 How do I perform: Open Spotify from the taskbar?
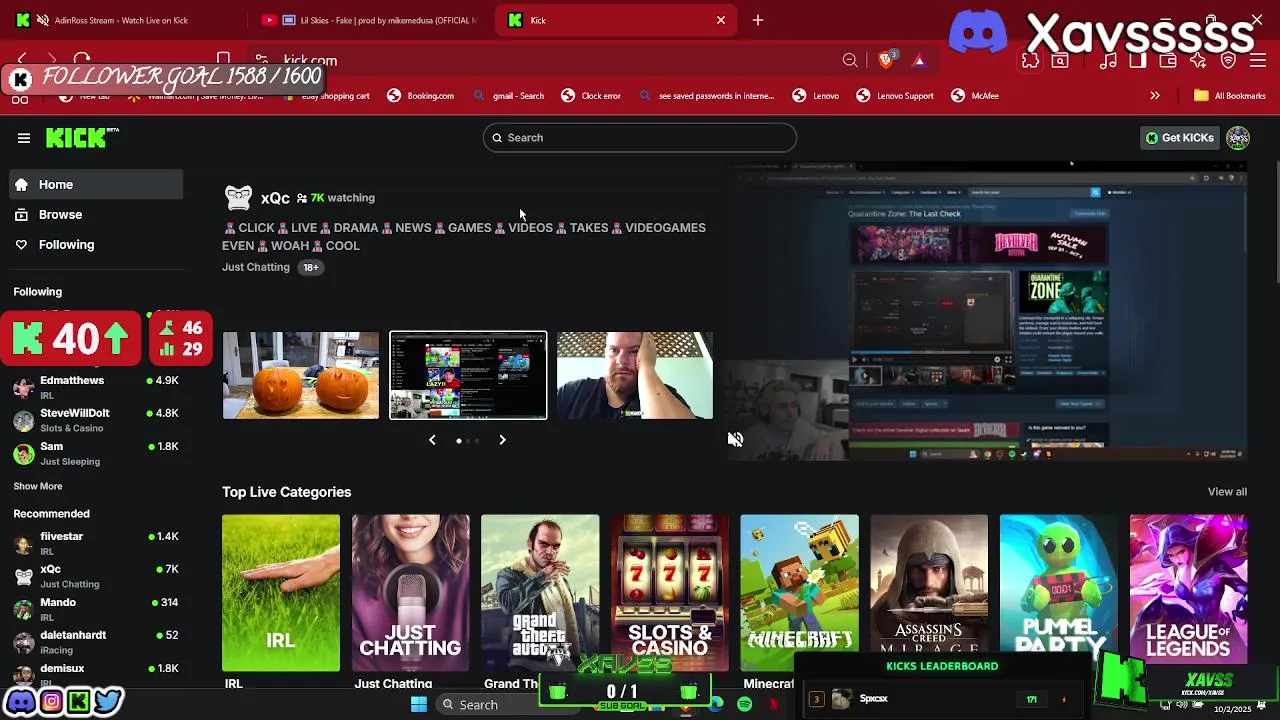coord(745,704)
